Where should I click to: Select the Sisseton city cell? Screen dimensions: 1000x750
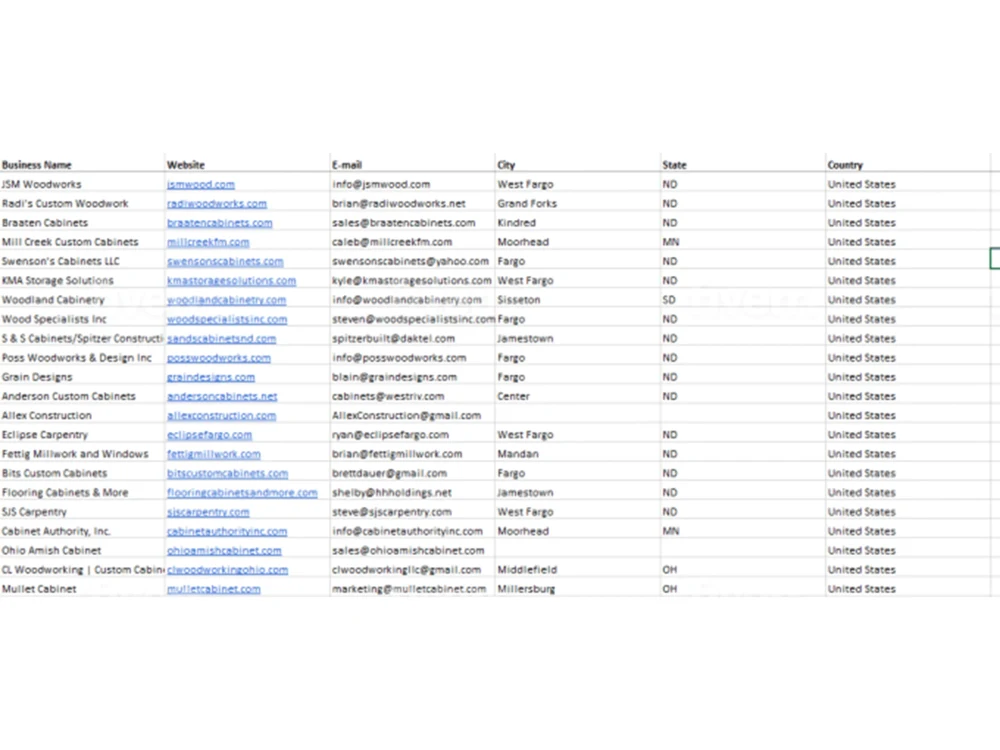tap(578, 300)
